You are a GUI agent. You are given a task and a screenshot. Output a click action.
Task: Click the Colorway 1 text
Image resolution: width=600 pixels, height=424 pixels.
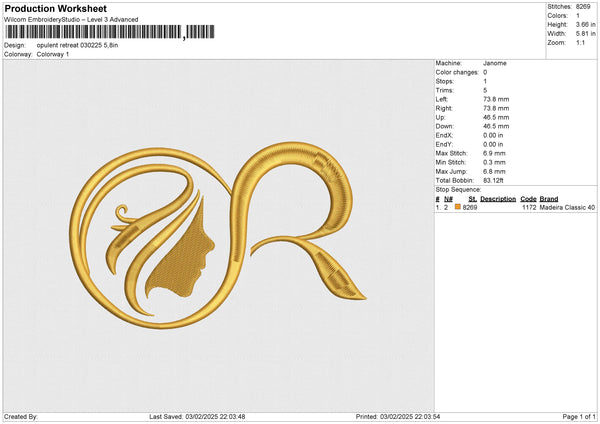pyautogui.click(x=53, y=55)
